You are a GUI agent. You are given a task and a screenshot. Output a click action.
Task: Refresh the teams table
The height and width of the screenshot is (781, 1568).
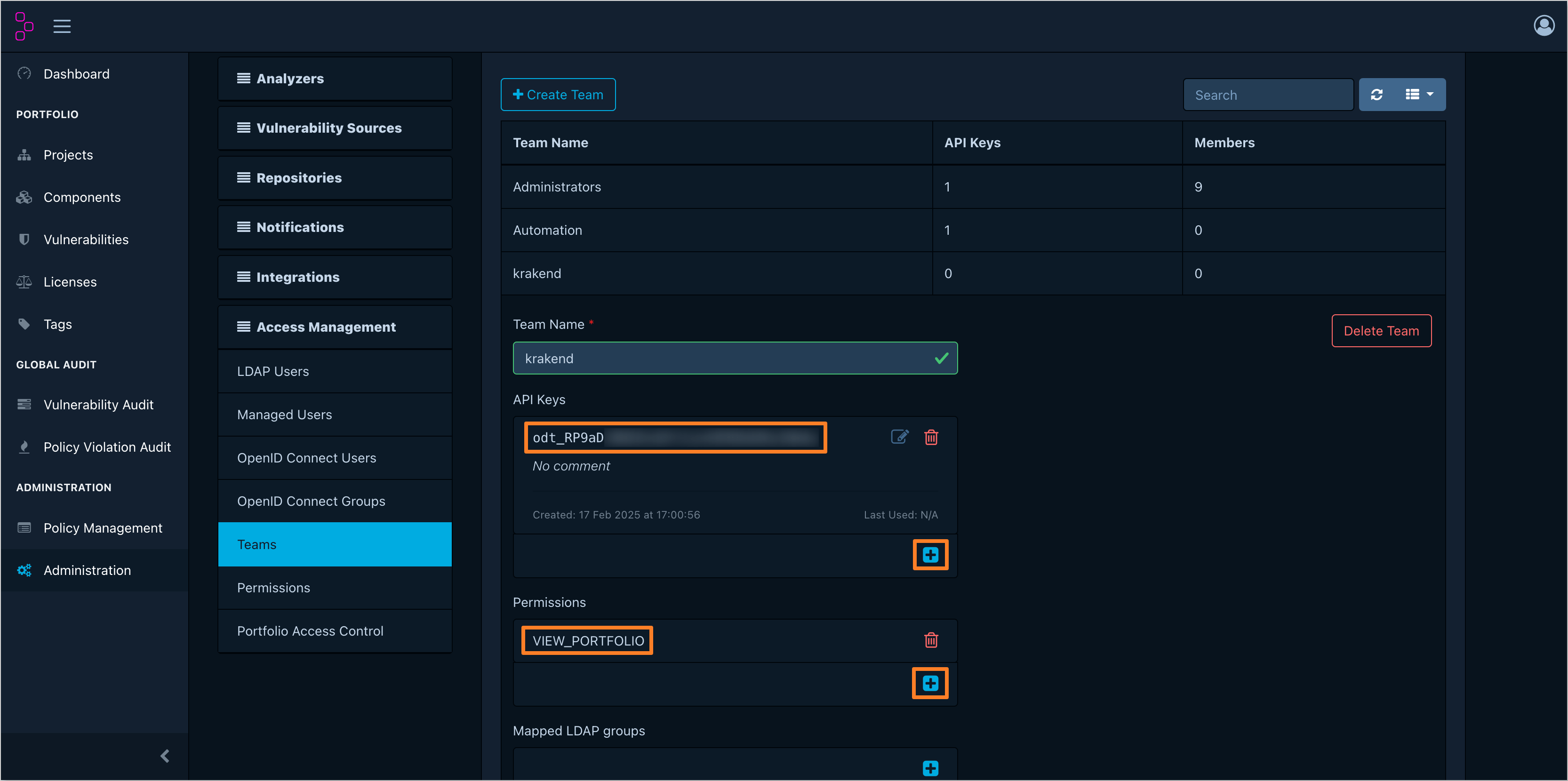(1377, 95)
